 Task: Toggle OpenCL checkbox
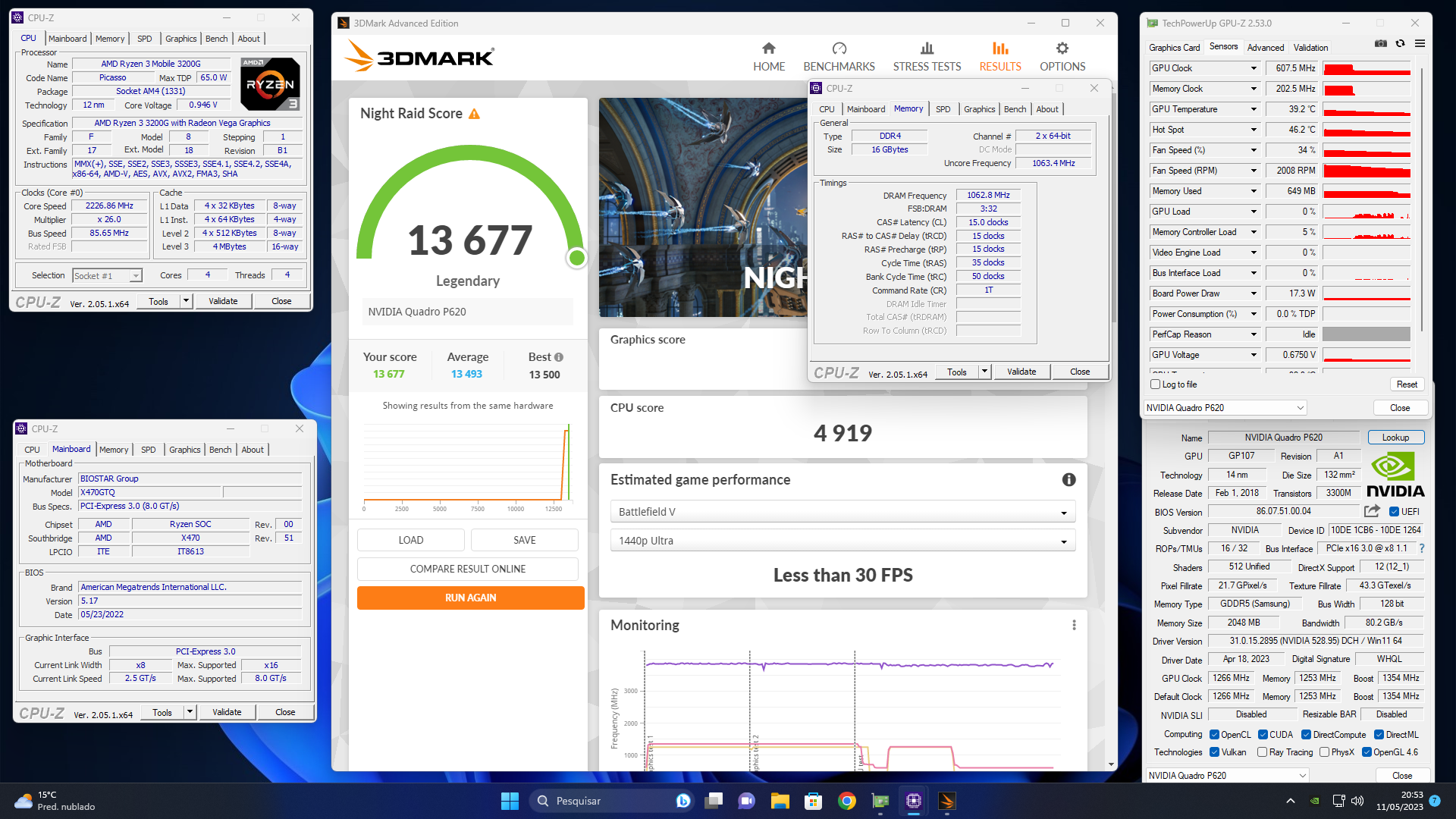click(1214, 735)
